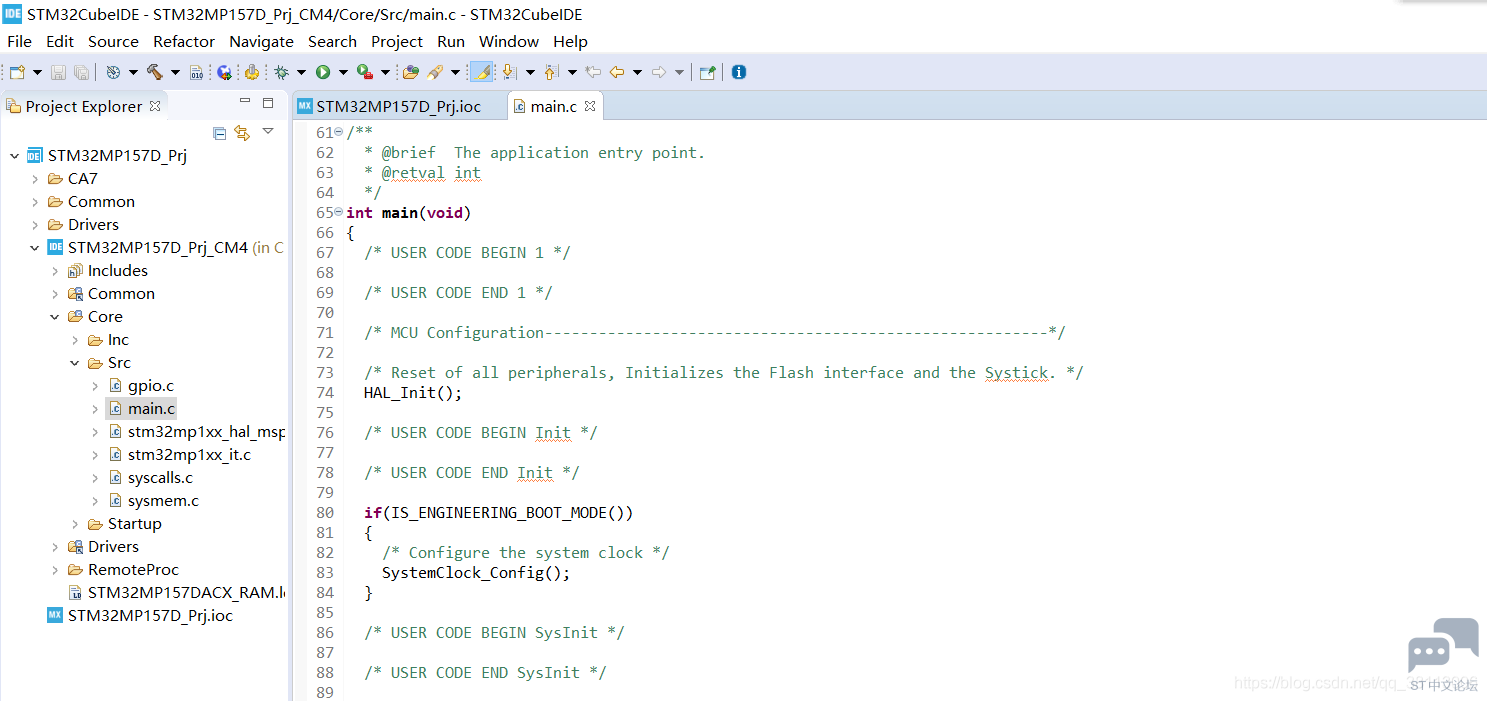Screen dimensions: 1487x701
Task: Open the New dropdown arrow
Action: click(37, 72)
